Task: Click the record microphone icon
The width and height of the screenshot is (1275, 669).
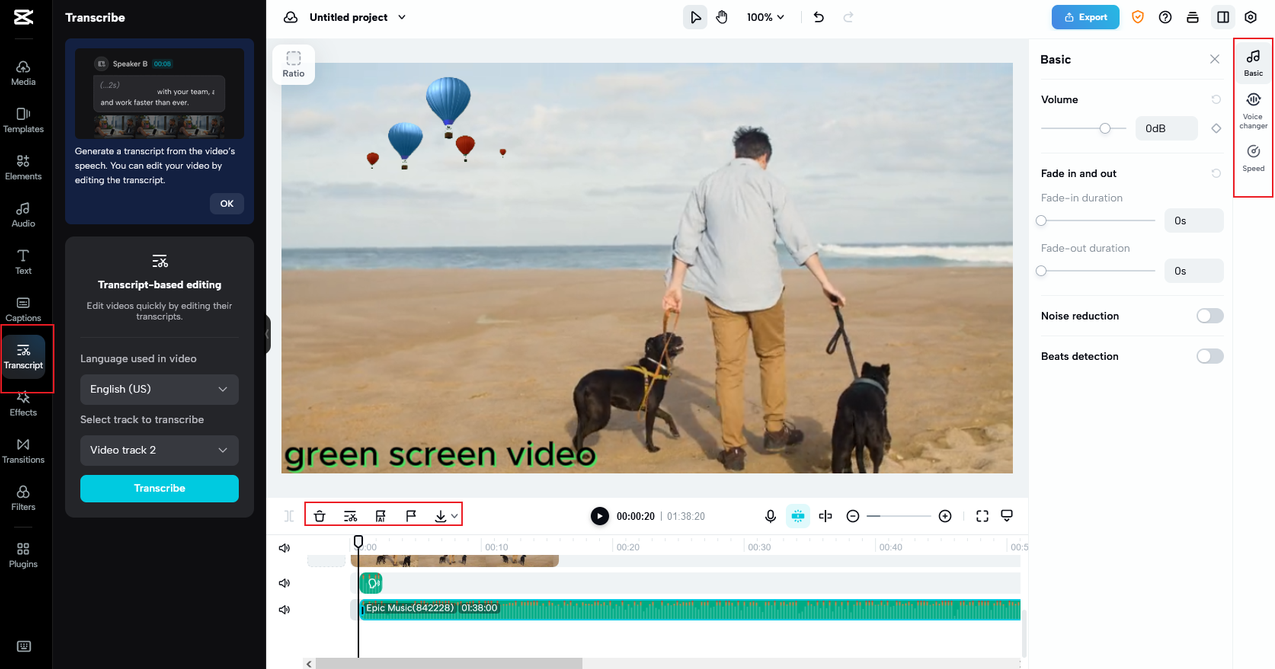Action: point(770,516)
